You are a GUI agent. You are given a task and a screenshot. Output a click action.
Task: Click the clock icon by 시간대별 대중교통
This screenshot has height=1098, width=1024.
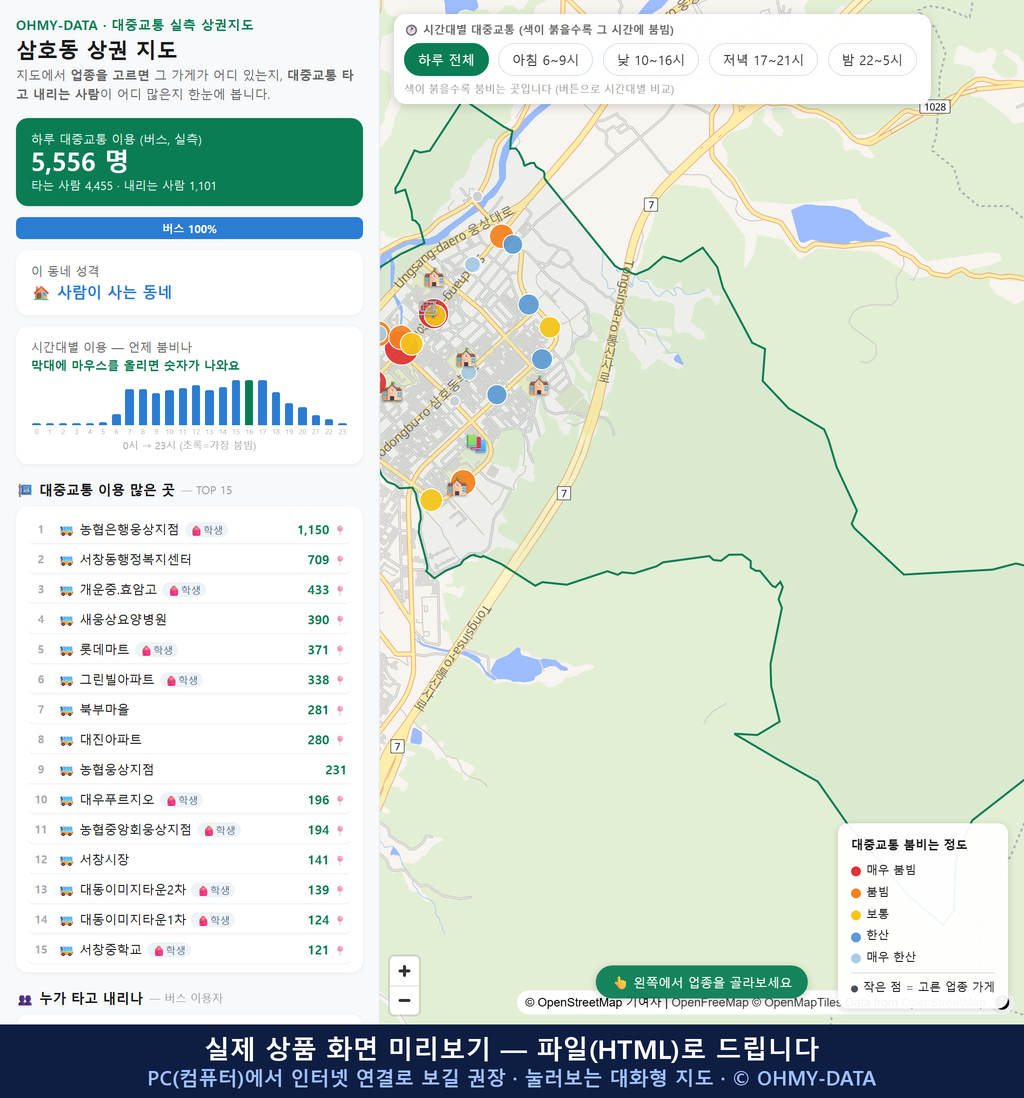pos(411,30)
